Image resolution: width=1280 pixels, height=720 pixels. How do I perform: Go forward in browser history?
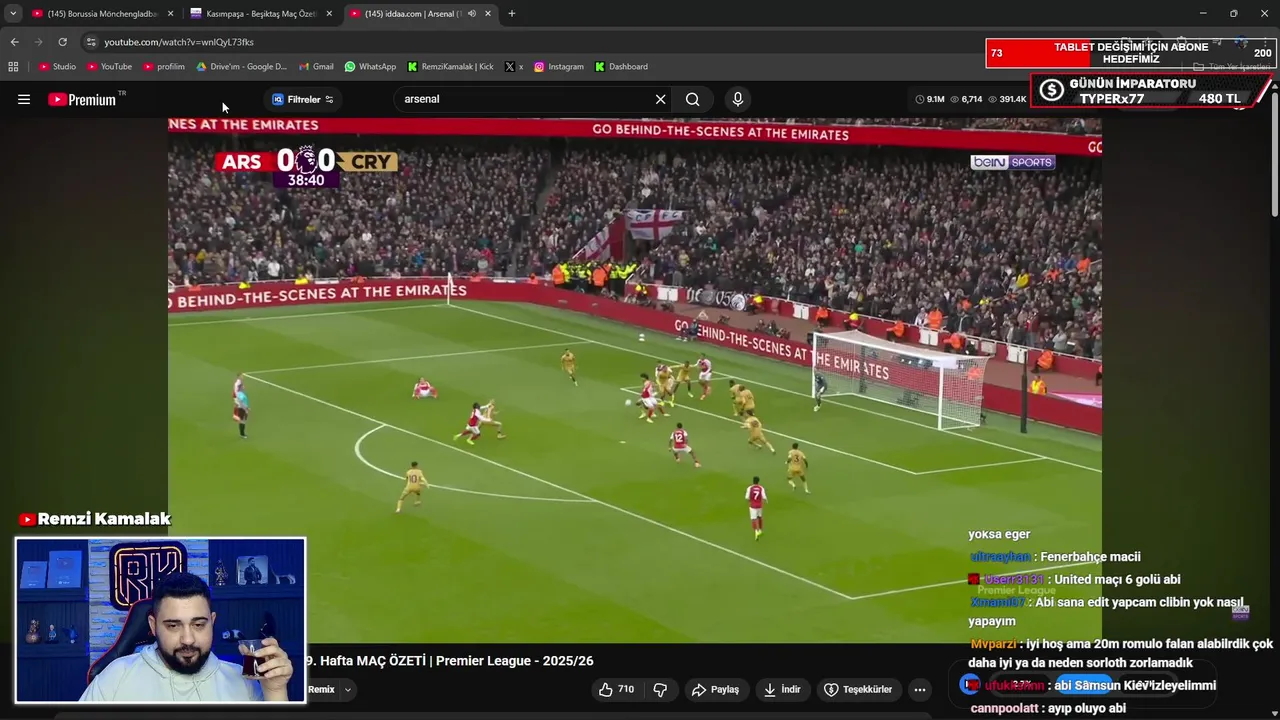[38, 42]
